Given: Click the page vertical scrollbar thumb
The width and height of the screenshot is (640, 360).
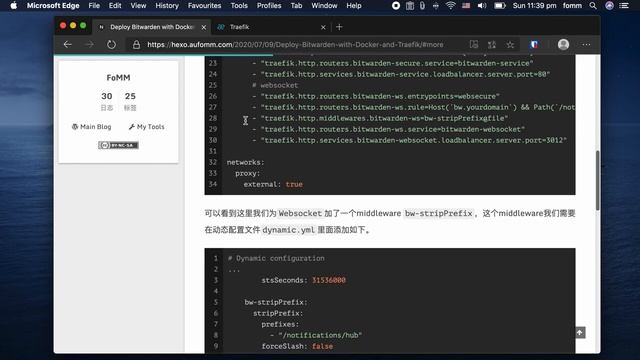Looking at the screenshot, I should pos(598,180).
